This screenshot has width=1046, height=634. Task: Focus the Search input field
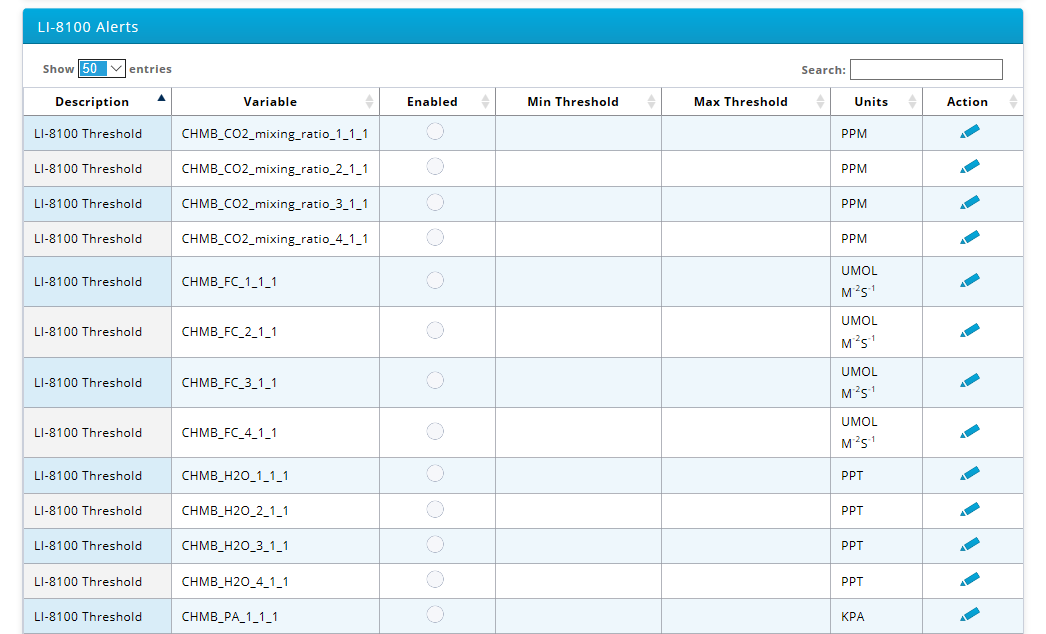(926, 69)
